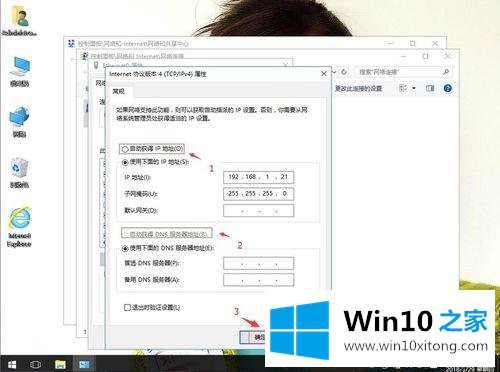500x372 pixels.
Task: Select the Control Panel taskbar button
Action: tap(84, 364)
